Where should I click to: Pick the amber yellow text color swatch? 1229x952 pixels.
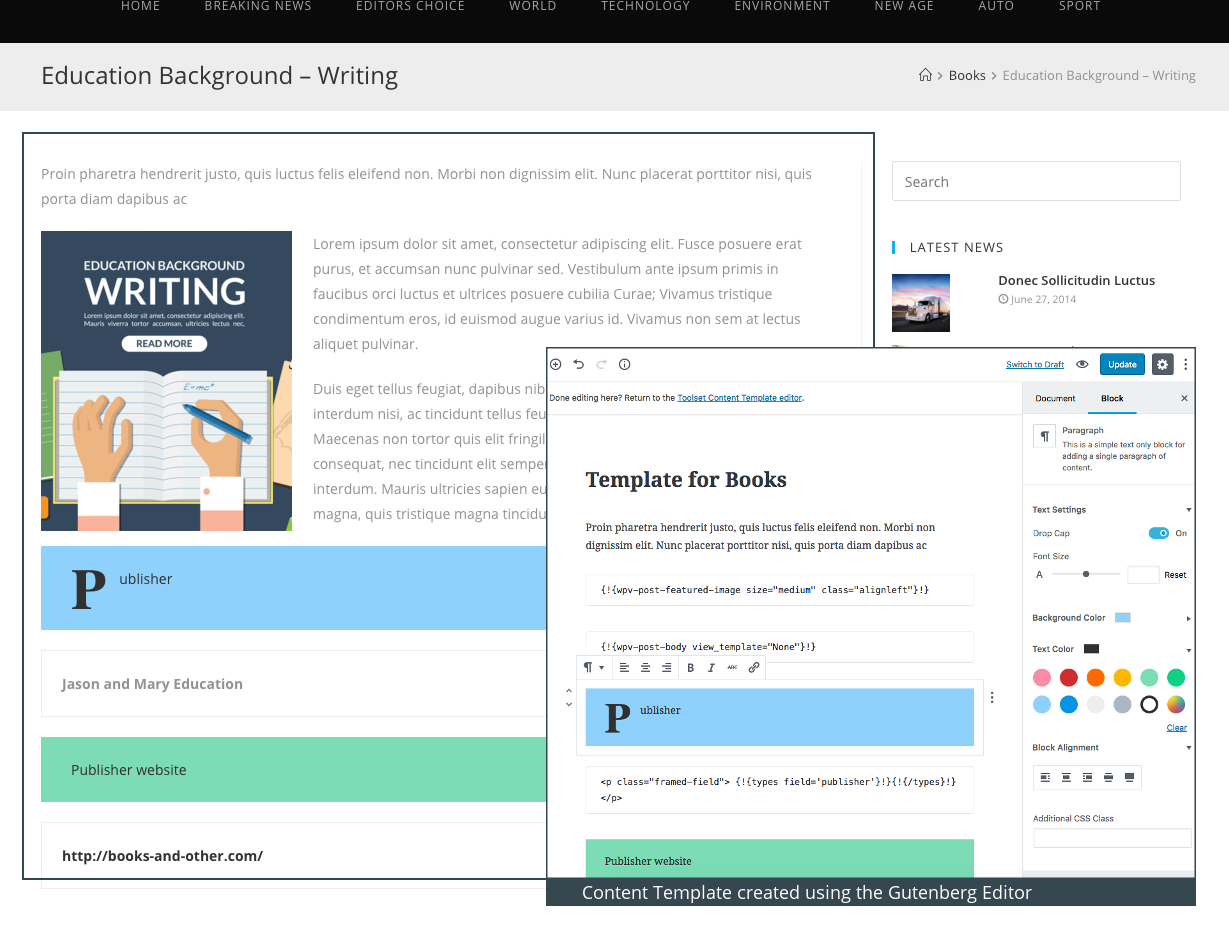1122,677
